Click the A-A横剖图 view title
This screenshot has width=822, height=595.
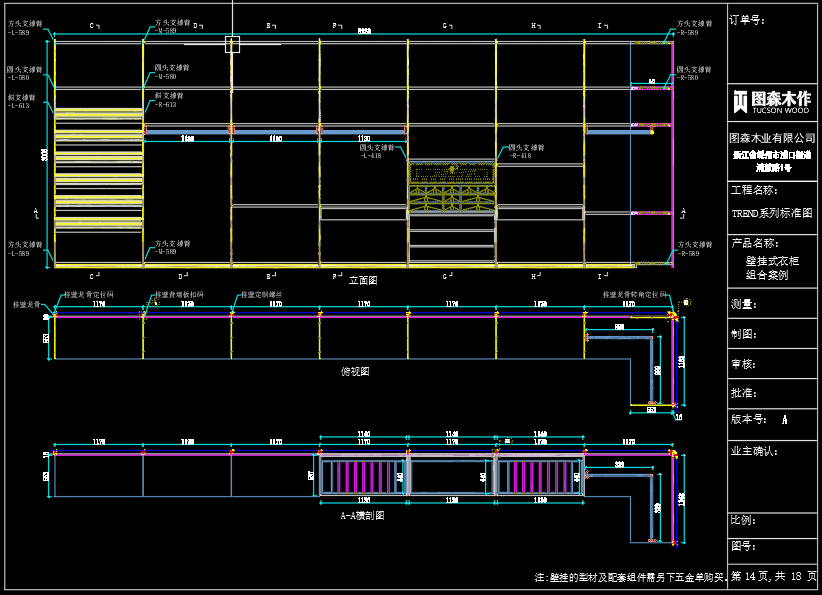click(361, 516)
